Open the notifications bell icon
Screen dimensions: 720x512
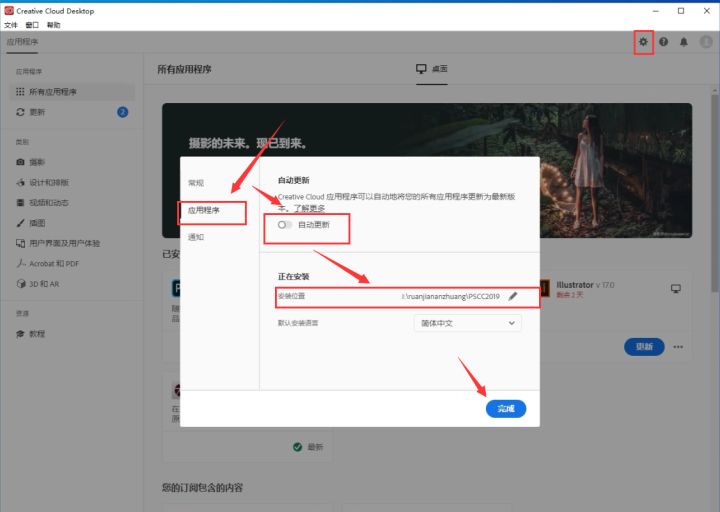(x=684, y=42)
